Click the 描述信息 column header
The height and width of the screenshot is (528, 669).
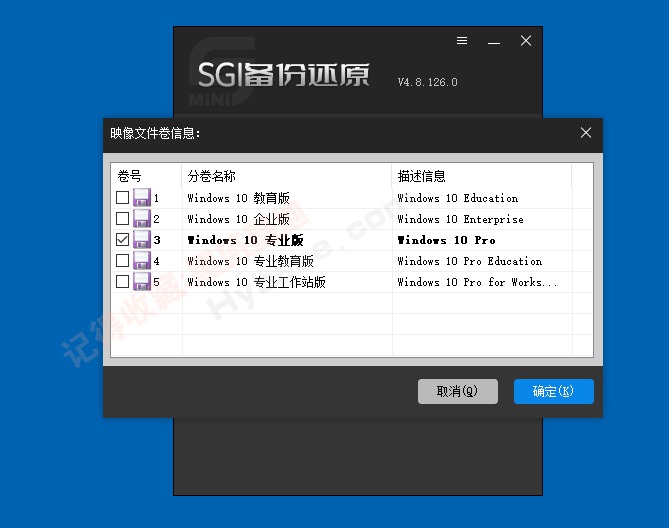(x=482, y=176)
